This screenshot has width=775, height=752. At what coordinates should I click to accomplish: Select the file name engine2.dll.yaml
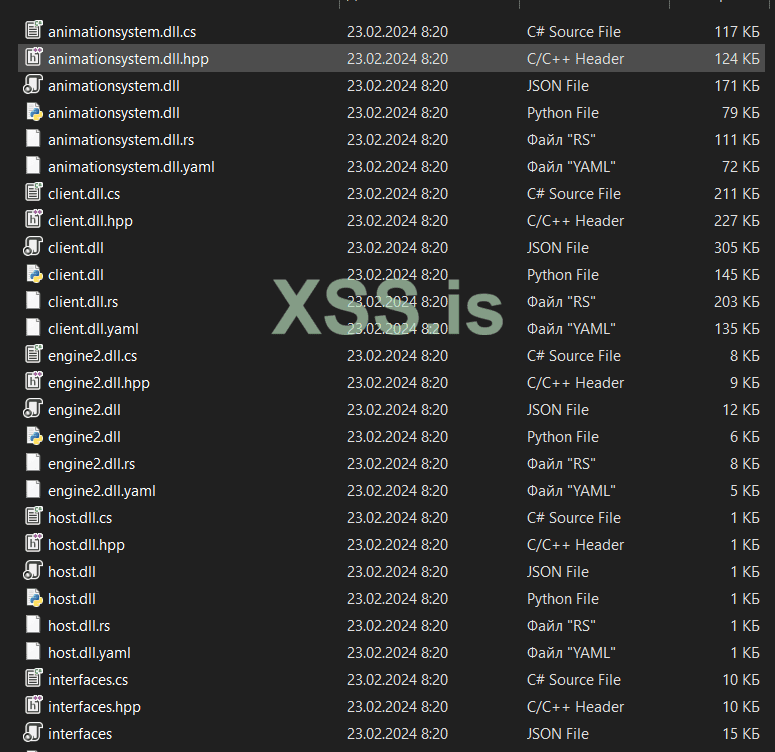[102, 491]
